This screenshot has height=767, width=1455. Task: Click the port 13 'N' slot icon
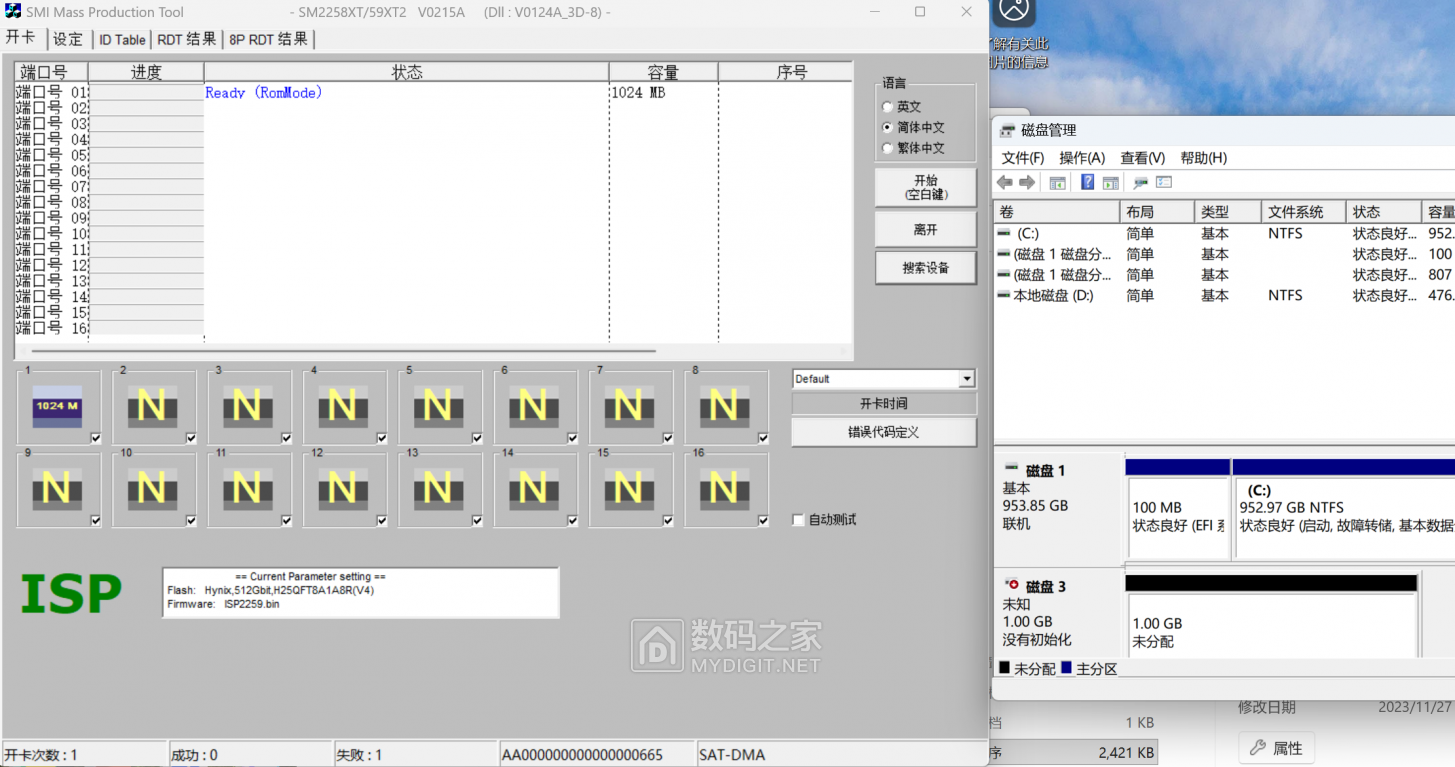pyautogui.click(x=438, y=490)
